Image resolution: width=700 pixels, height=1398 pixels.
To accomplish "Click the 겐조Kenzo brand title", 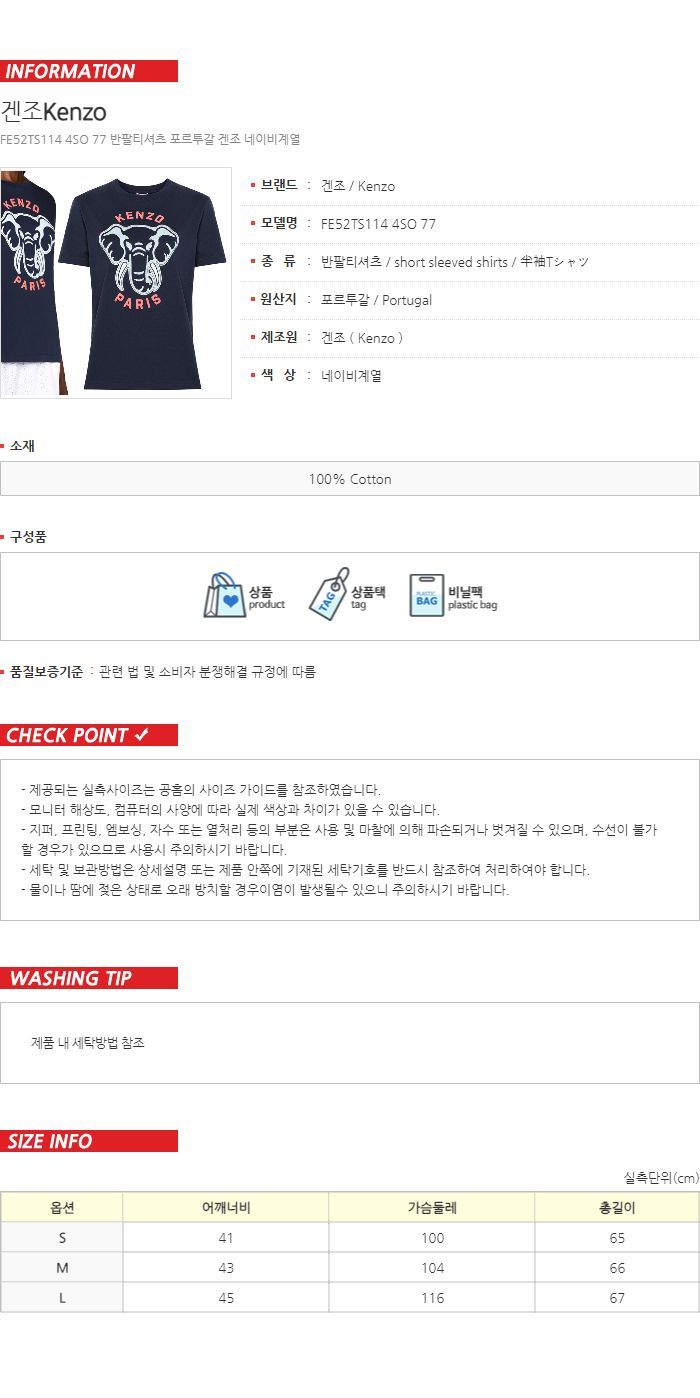I will point(53,111).
